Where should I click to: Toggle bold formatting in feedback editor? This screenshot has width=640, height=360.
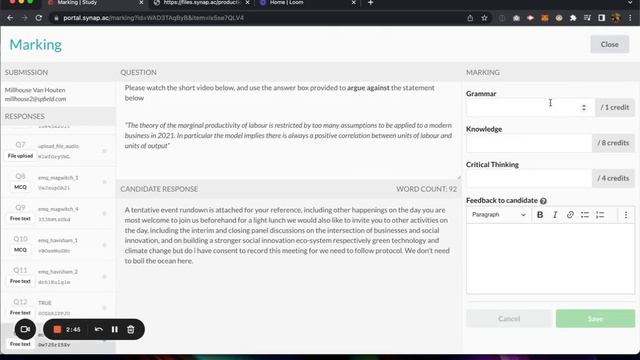540,215
